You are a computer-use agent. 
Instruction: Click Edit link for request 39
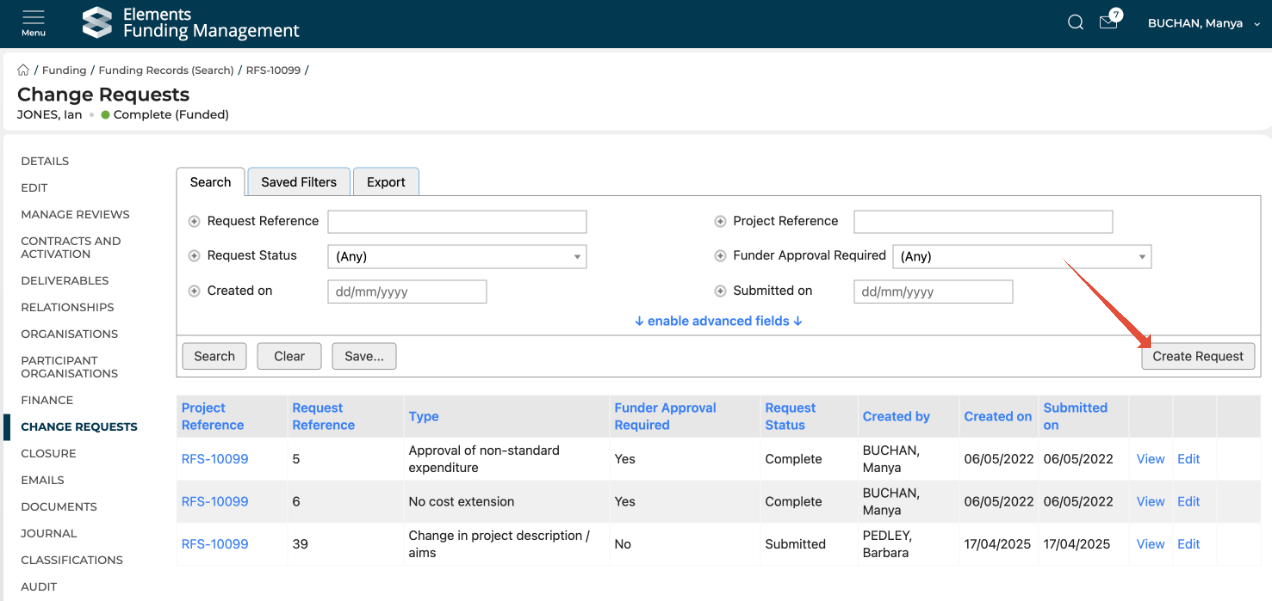pos(1188,544)
